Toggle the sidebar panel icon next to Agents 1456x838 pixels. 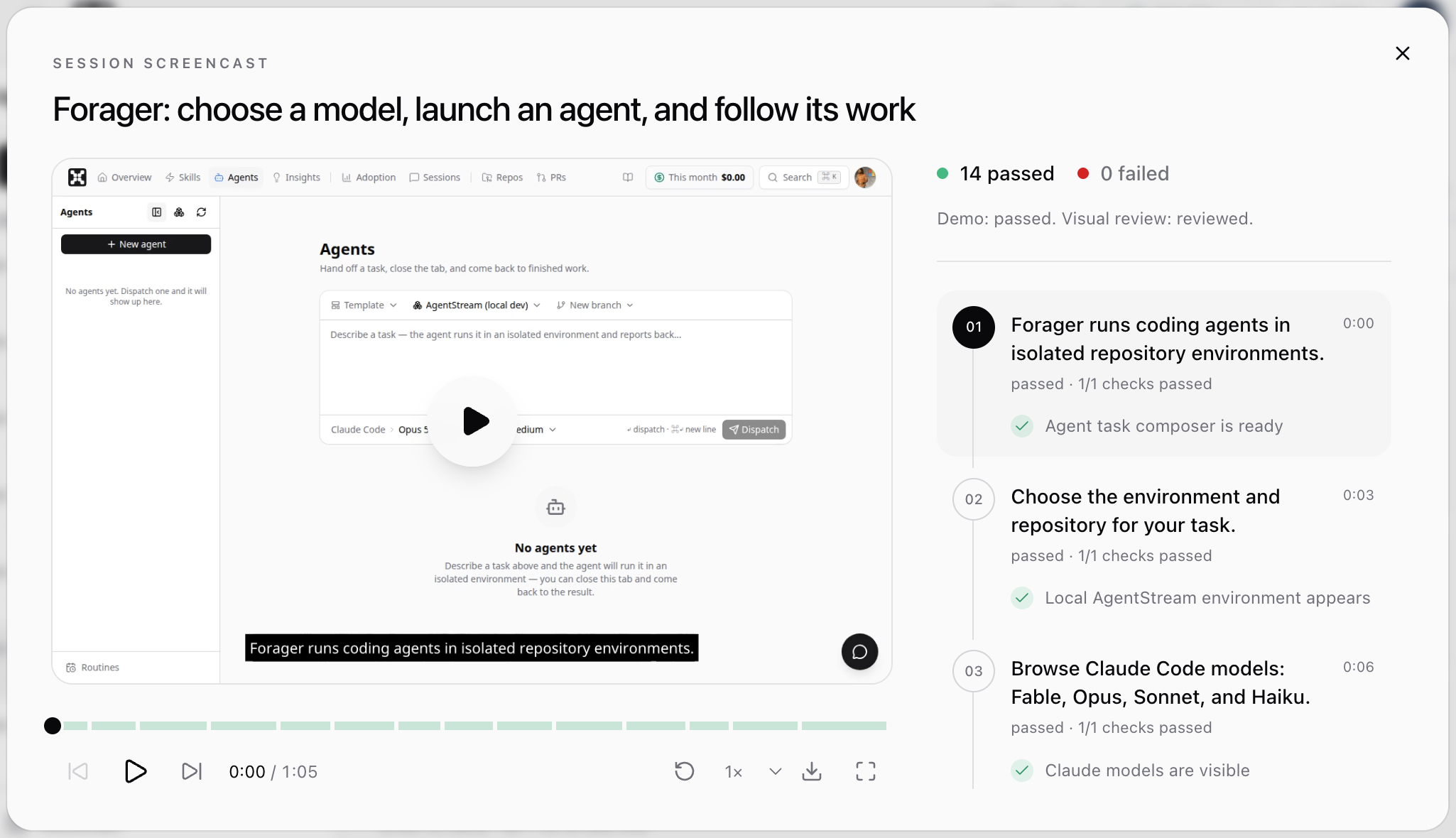pos(157,212)
